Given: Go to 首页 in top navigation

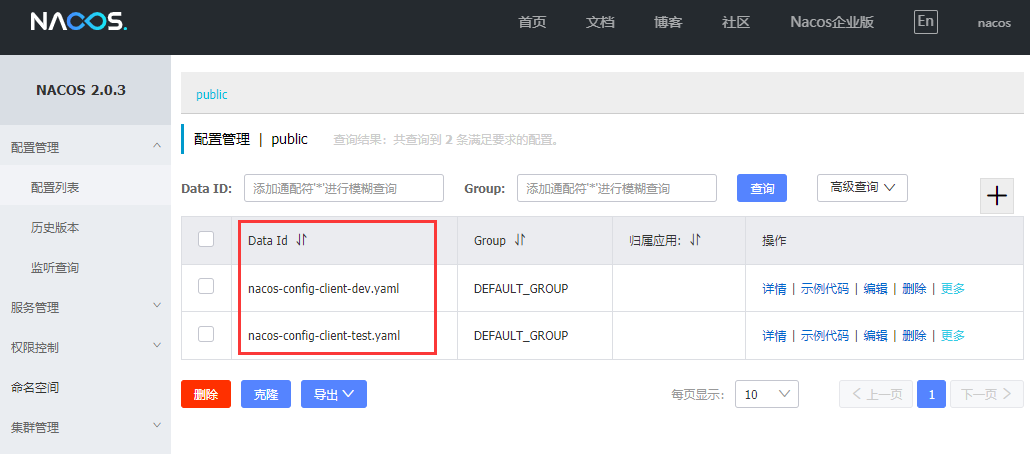Looking at the screenshot, I should [532, 22].
